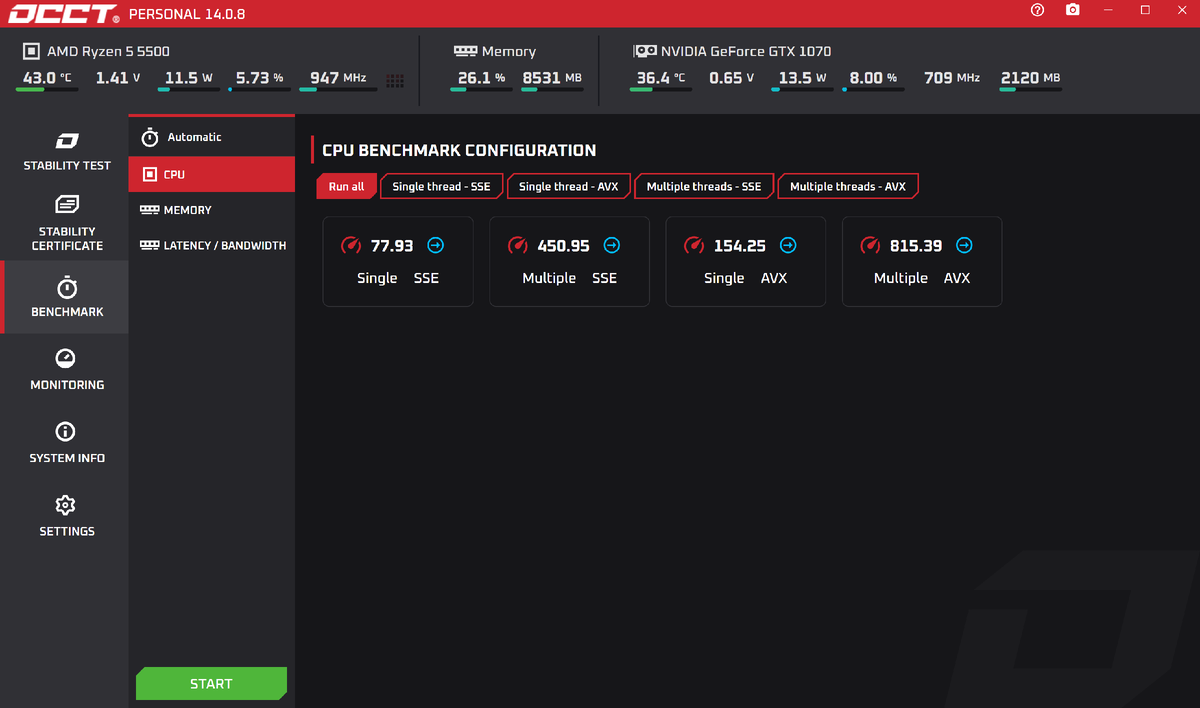Click the 450.95 Multiple SSE score
Screen dimensions: 1200x708
563,245
